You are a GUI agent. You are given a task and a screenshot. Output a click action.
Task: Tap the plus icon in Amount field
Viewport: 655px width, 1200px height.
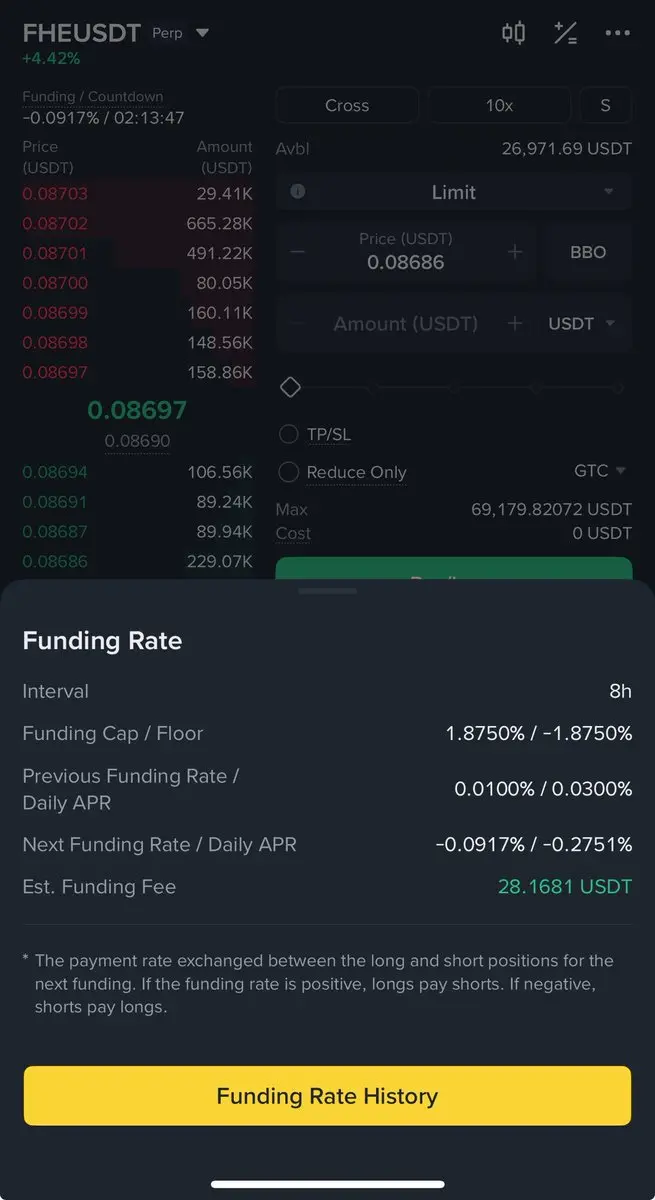(x=515, y=323)
